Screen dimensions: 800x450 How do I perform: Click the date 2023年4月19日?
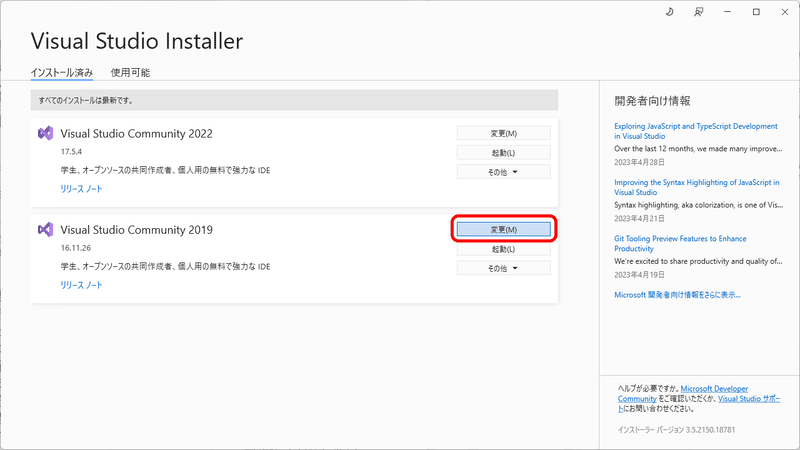639,274
